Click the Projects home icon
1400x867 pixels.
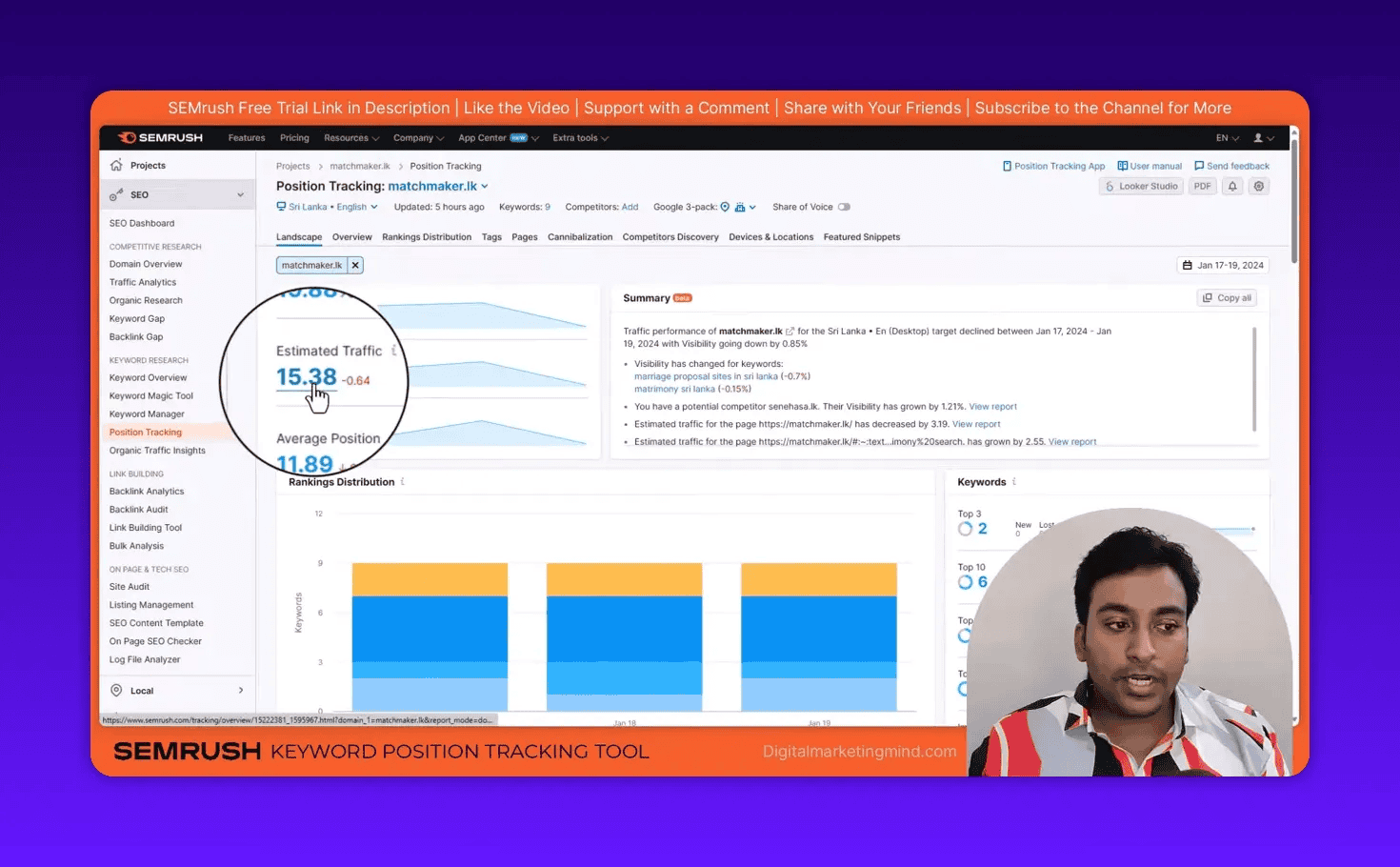[116, 165]
